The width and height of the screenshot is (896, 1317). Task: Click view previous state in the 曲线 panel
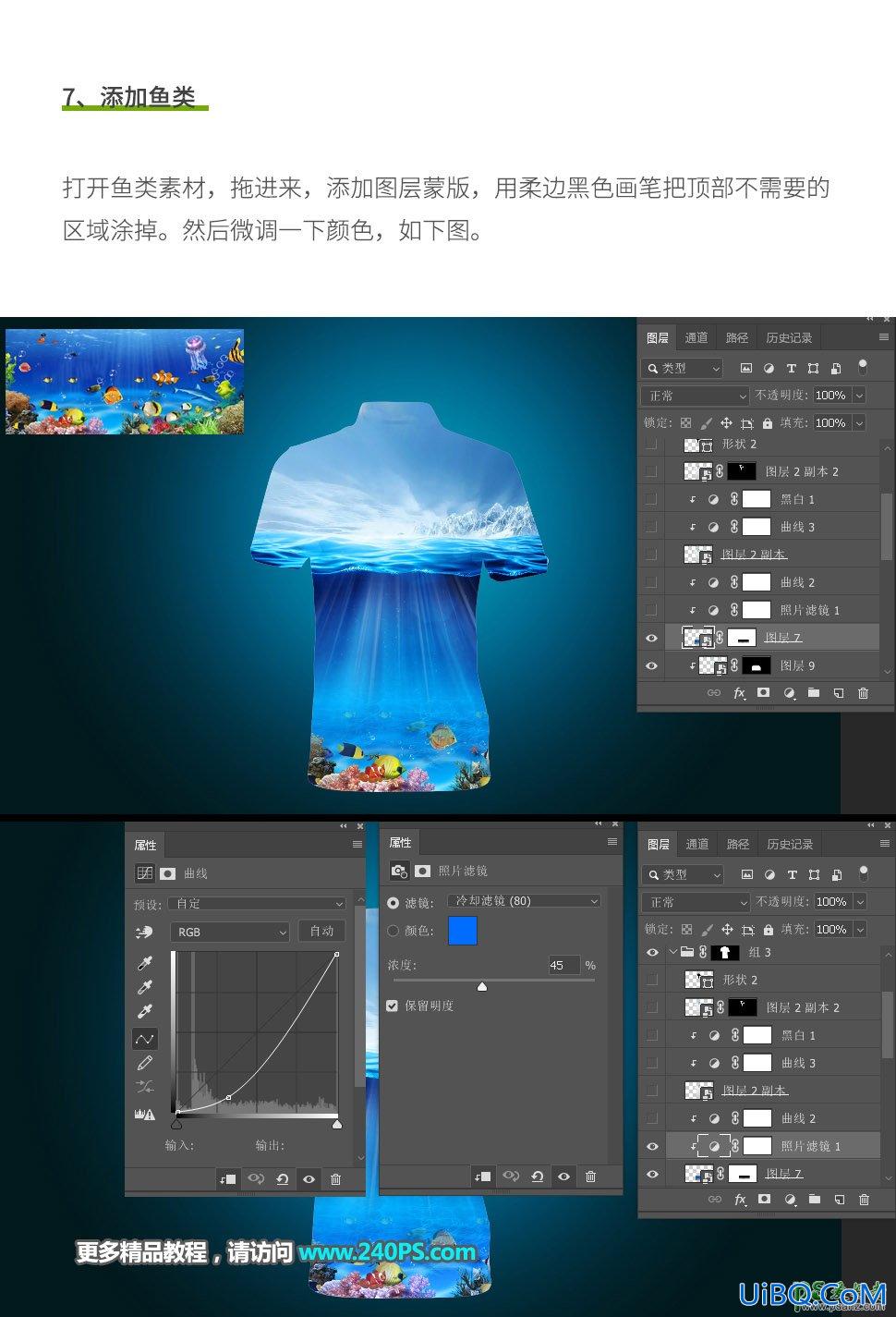pos(256,1178)
